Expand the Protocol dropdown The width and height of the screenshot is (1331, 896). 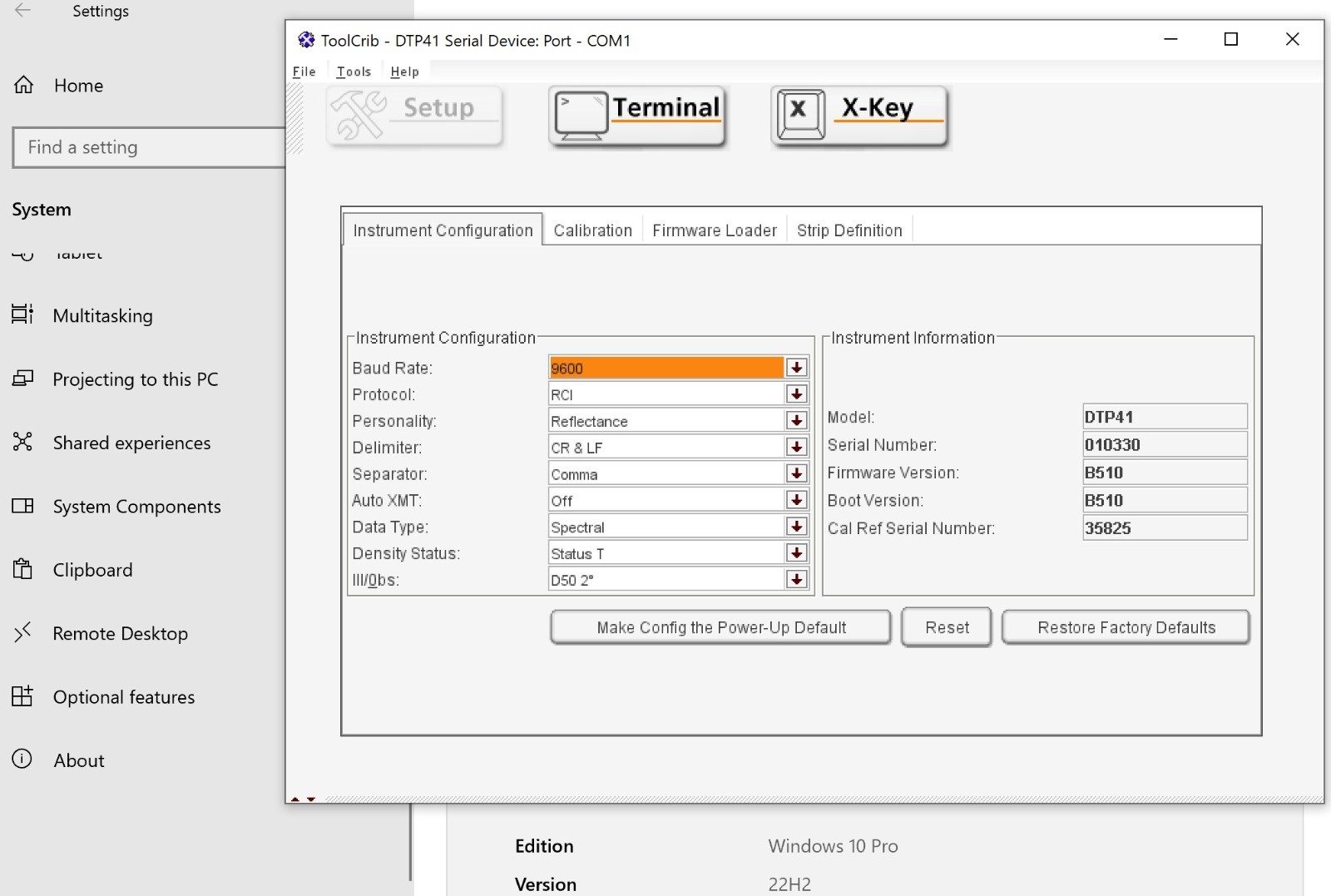point(796,394)
